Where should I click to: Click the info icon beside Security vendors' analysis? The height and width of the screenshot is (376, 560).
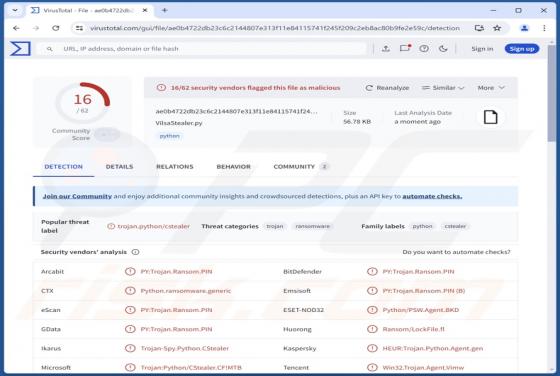click(135, 252)
